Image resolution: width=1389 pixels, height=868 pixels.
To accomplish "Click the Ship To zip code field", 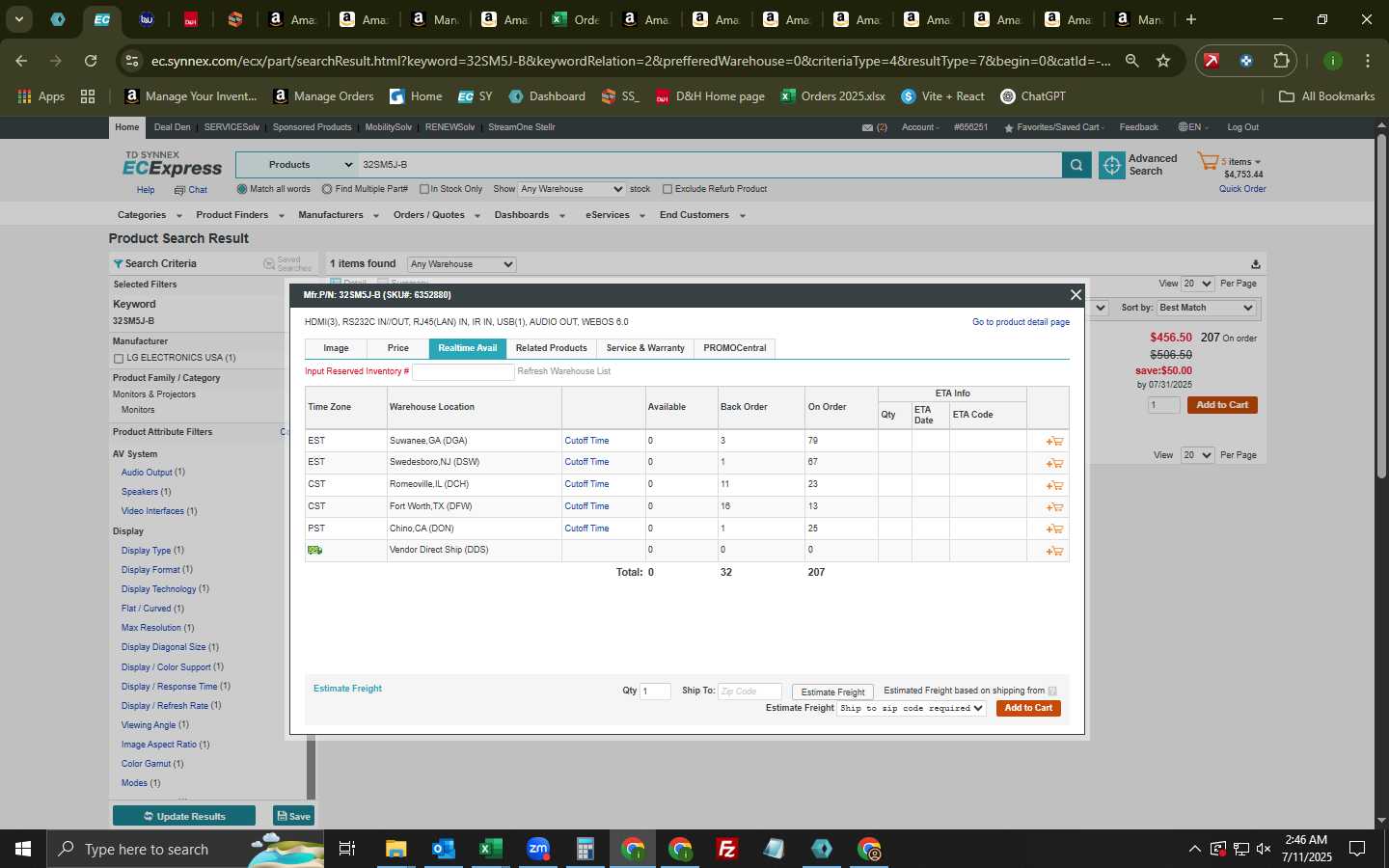I will tap(749, 692).
